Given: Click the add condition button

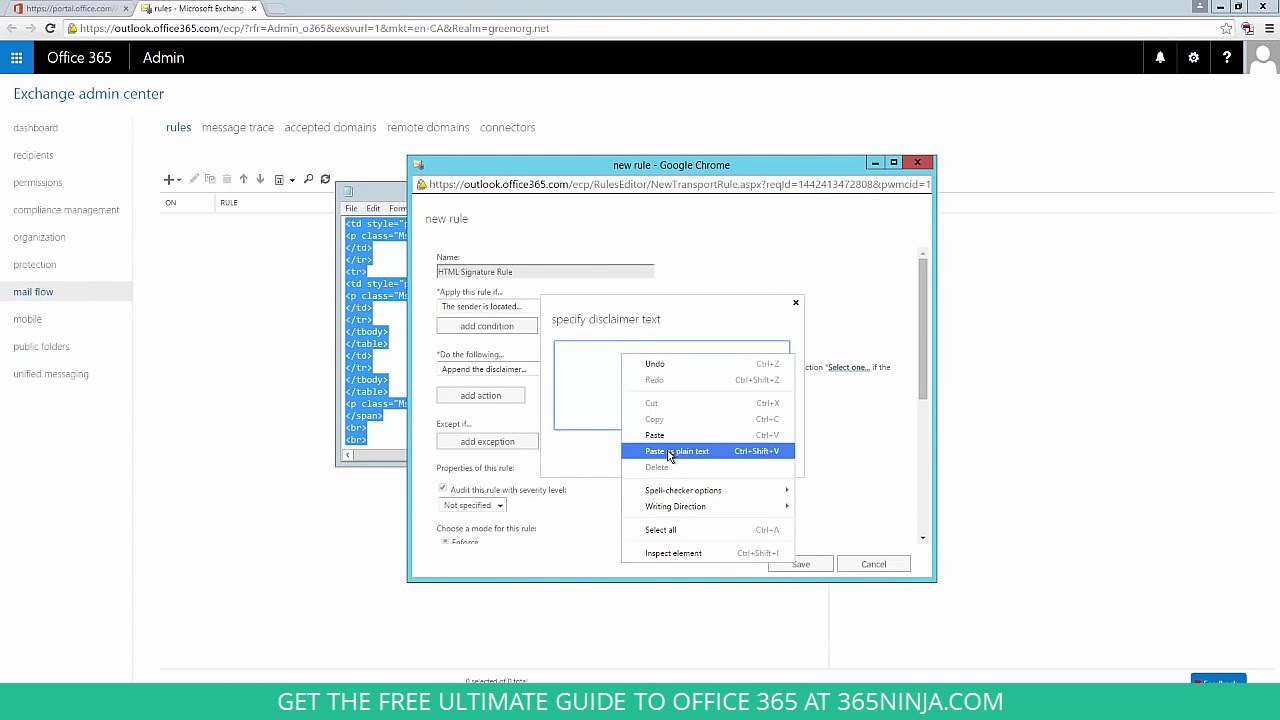Looking at the screenshot, I should tap(487, 326).
